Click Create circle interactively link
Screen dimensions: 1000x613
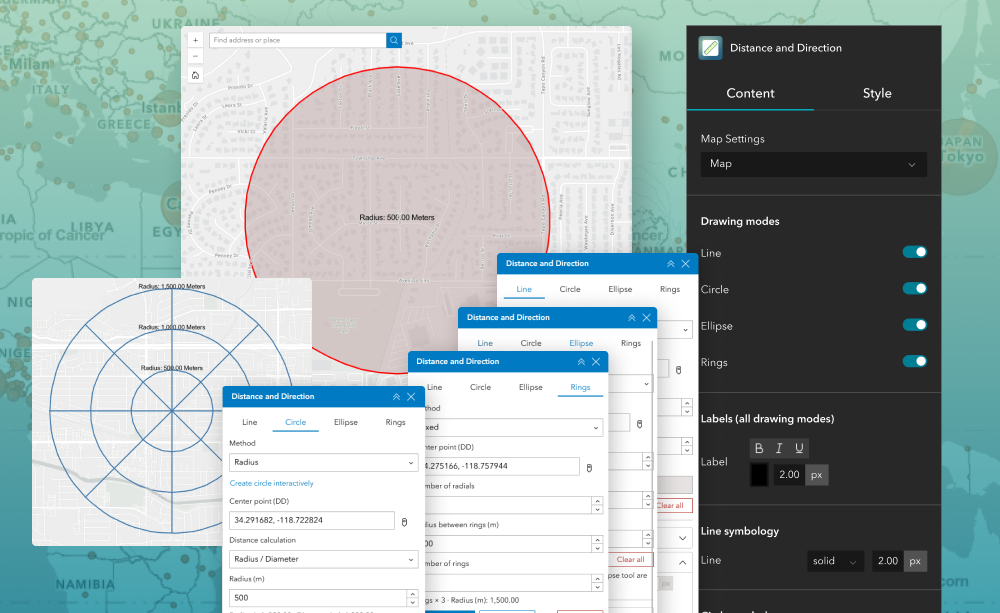click(271, 484)
